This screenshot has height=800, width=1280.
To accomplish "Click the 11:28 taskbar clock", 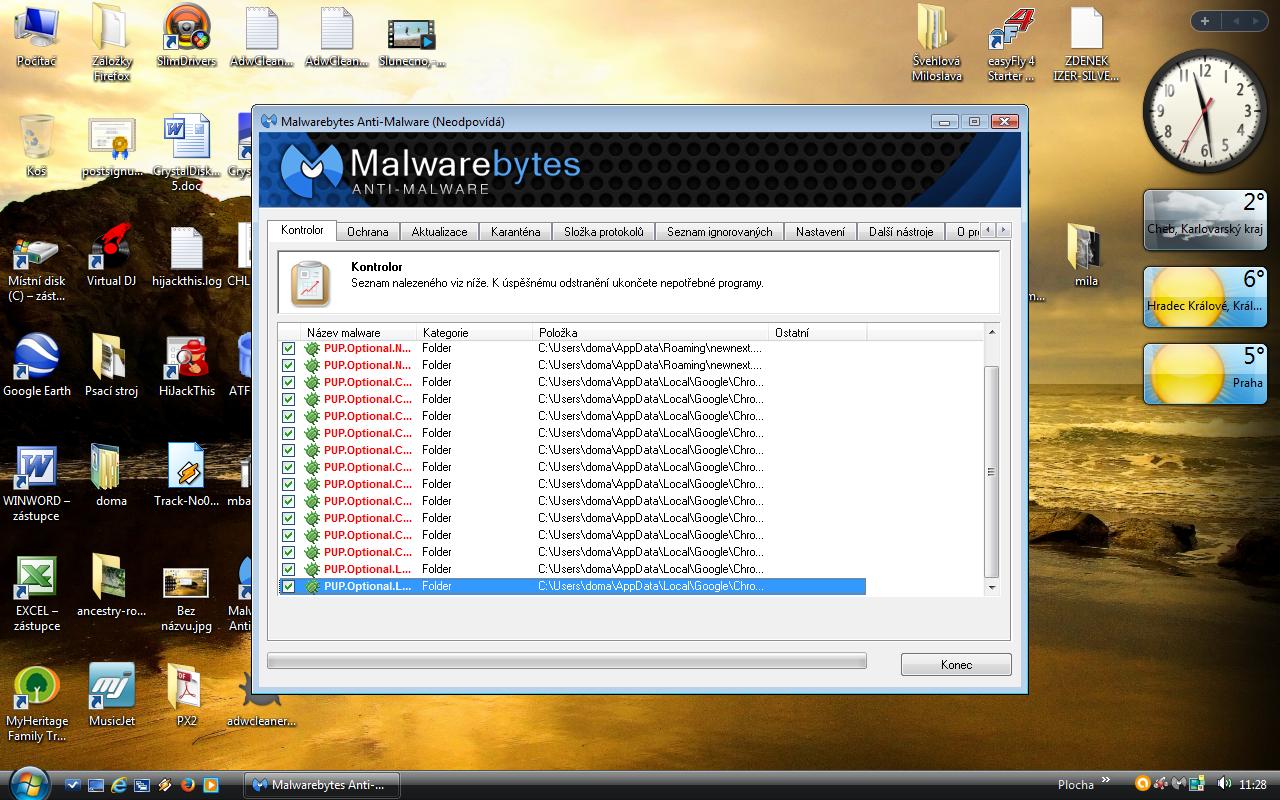I will 1252,785.
